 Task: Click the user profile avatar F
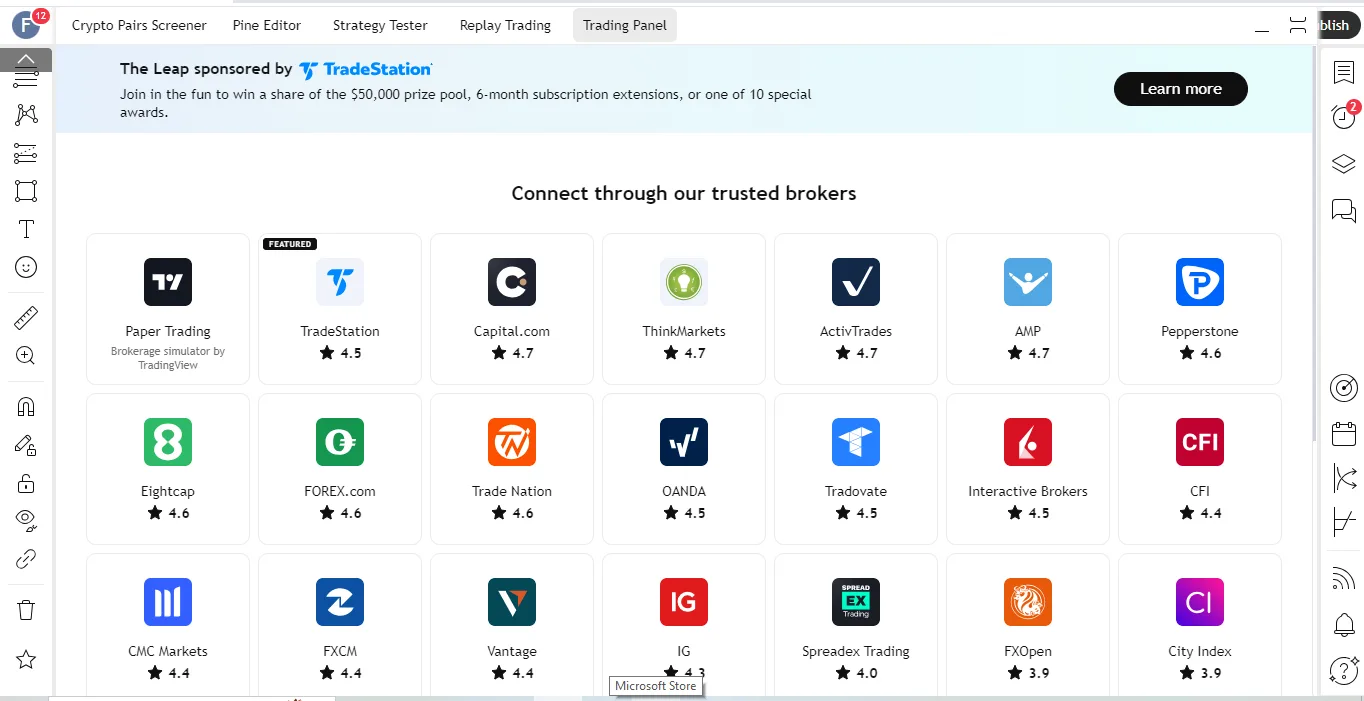point(25,25)
